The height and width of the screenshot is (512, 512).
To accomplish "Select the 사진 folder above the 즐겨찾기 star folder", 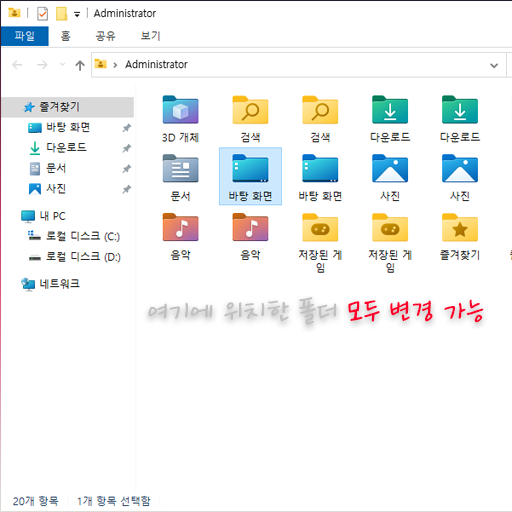I will (460, 178).
